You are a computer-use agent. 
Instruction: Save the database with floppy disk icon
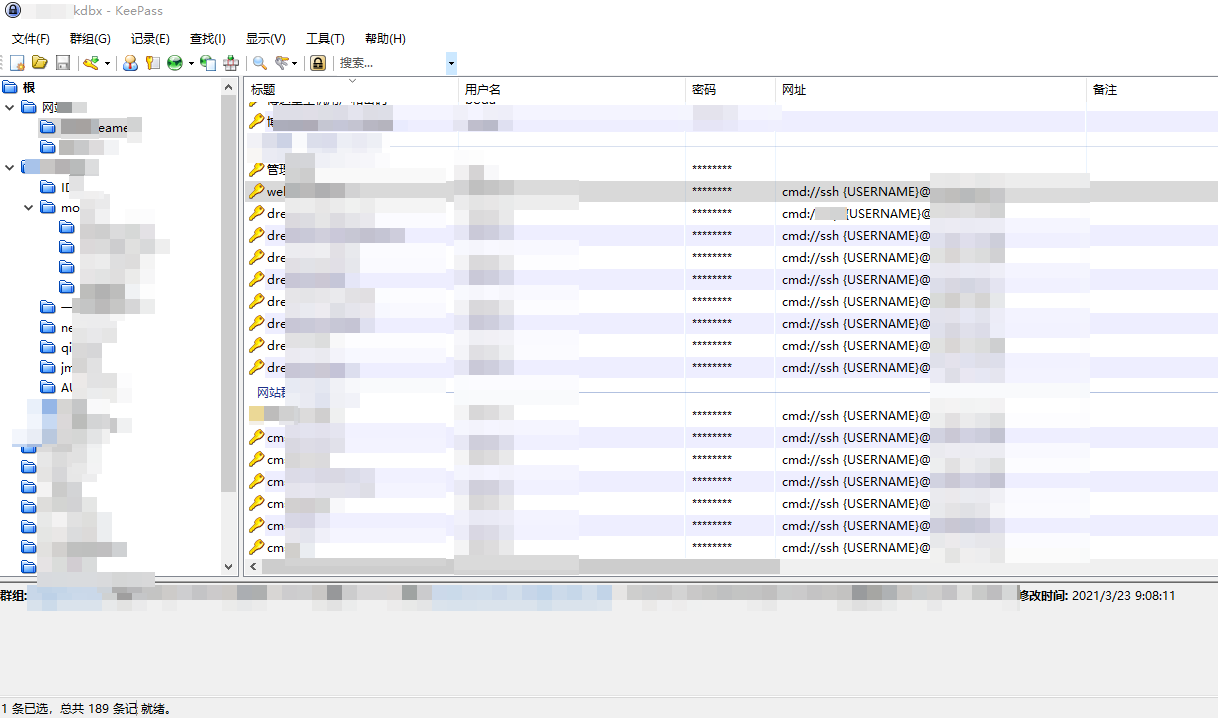point(63,63)
